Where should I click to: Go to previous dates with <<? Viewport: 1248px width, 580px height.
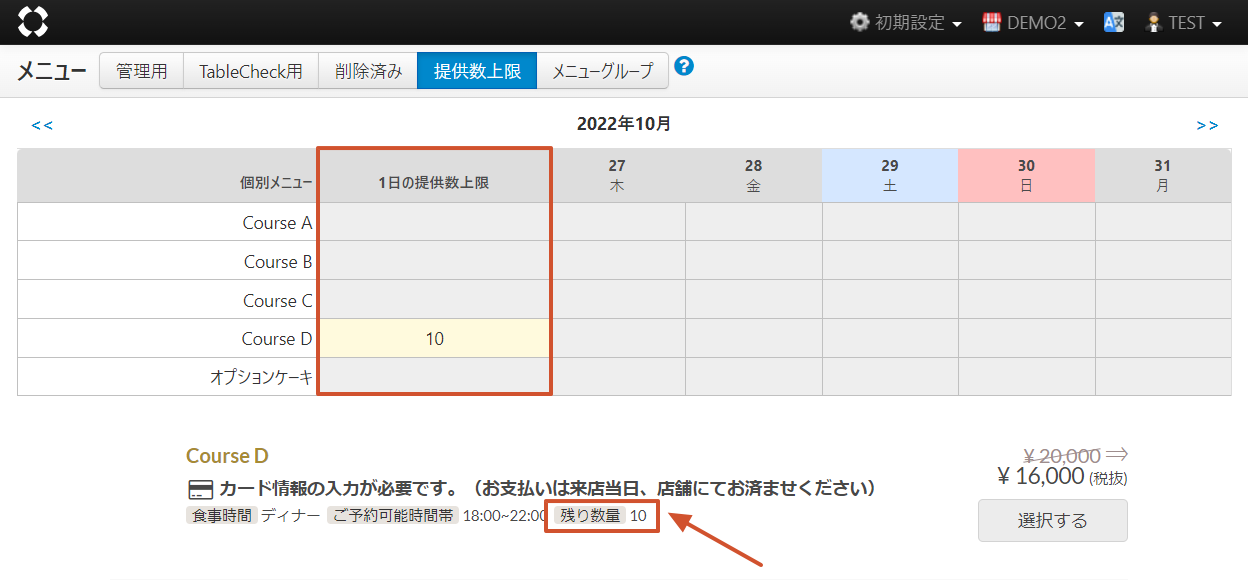(x=42, y=125)
